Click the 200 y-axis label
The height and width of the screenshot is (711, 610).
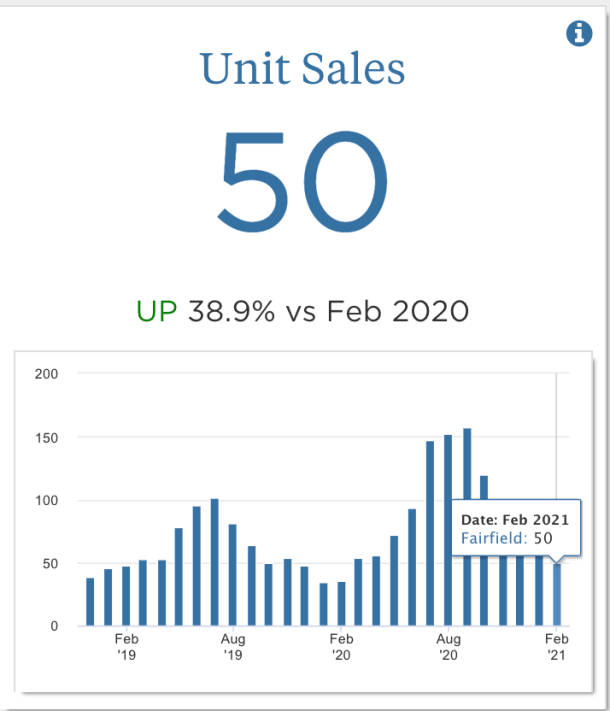[x=47, y=374]
